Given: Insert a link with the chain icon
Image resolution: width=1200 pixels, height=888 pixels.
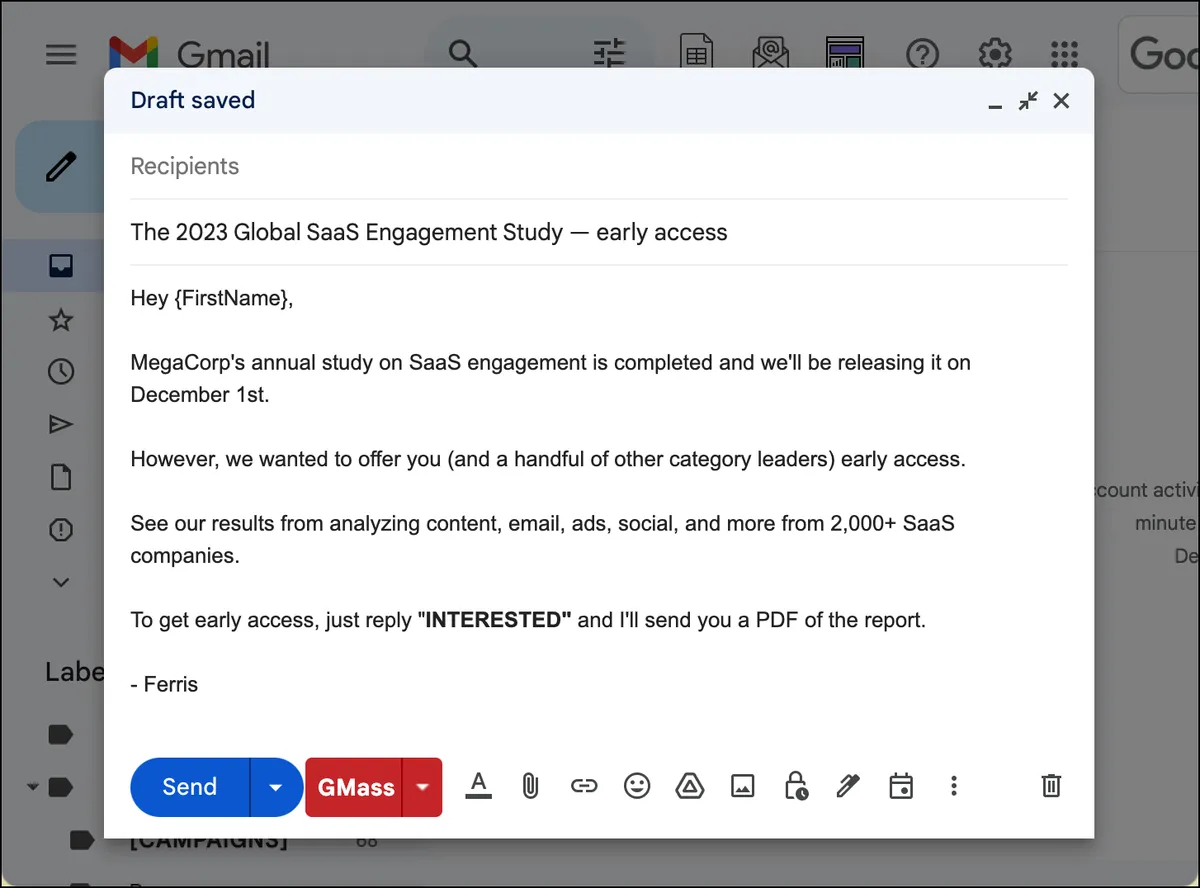Looking at the screenshot, I should (x=584, y=786).
